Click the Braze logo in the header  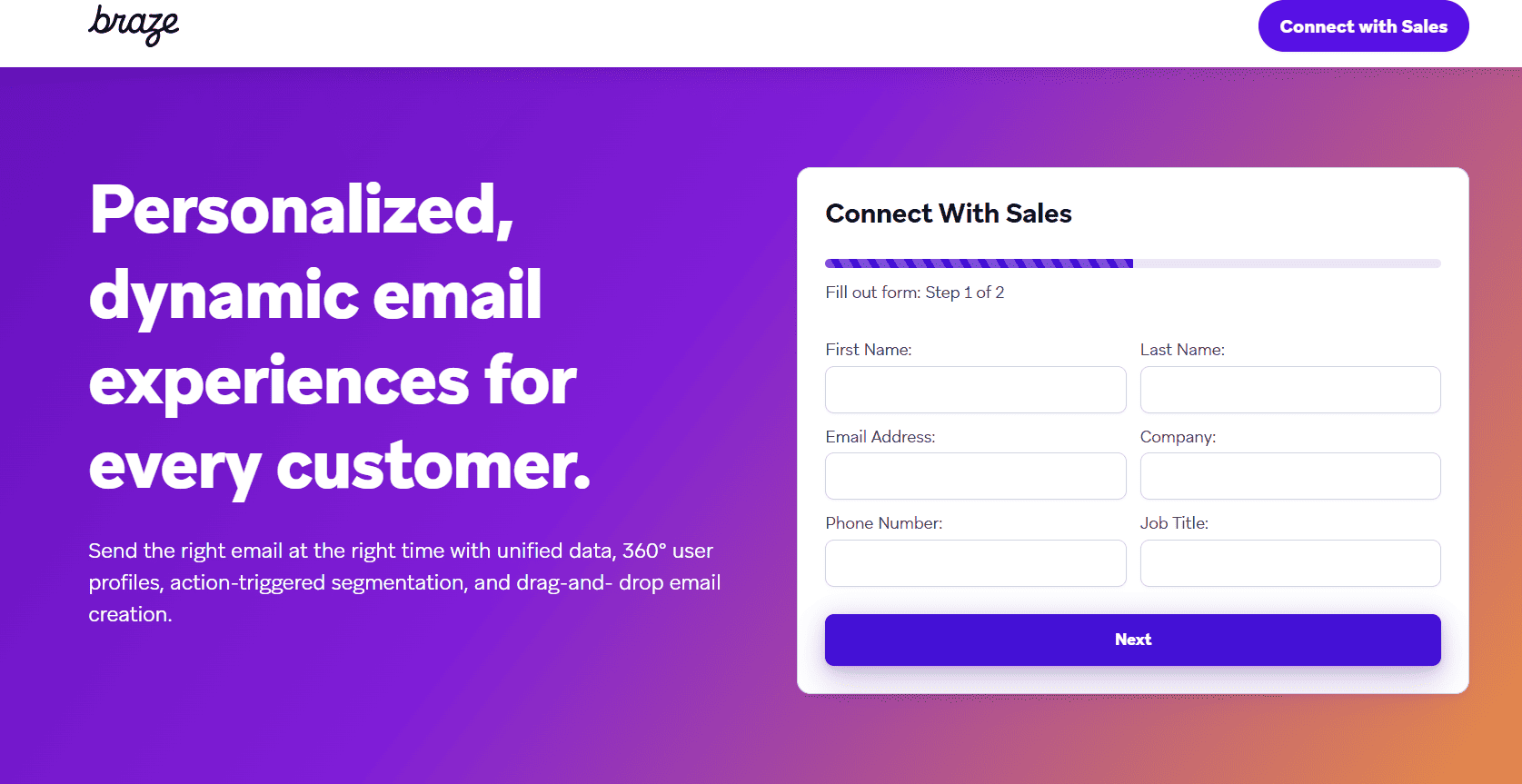[x=134, y=25]
